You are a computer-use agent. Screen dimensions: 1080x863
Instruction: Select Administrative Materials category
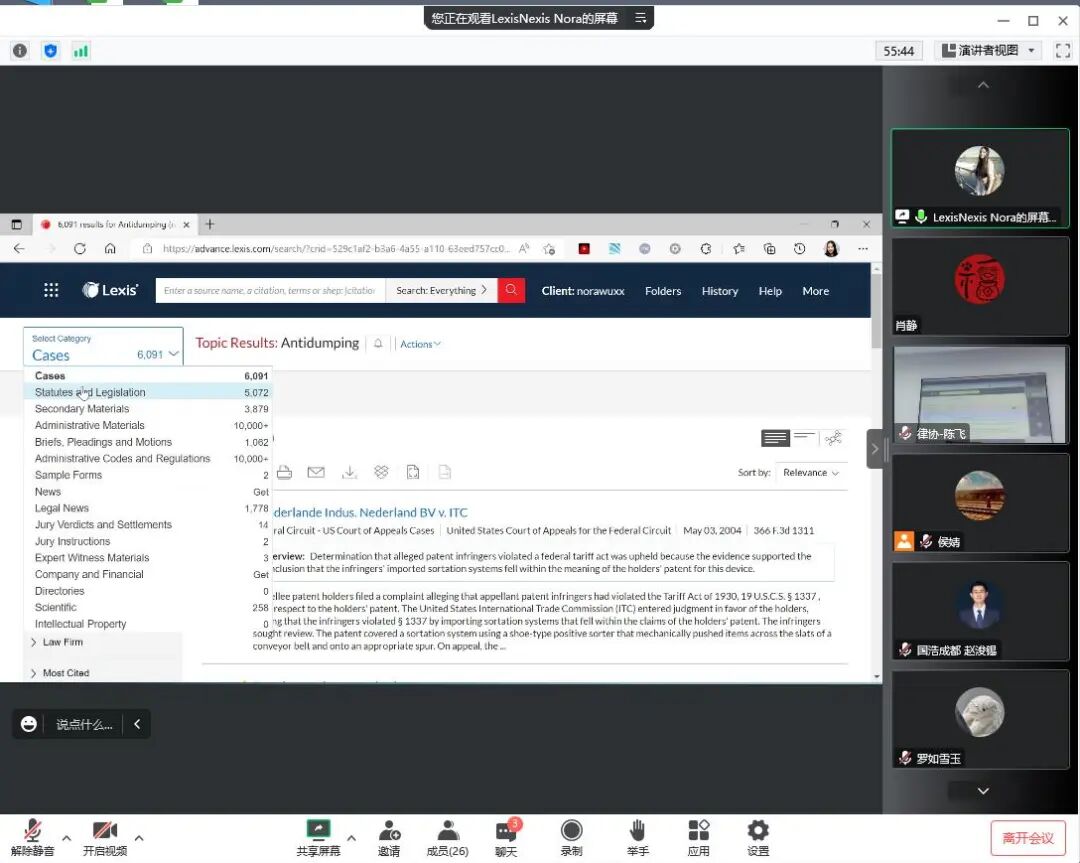pyautogui.click(x=148, y=425)
